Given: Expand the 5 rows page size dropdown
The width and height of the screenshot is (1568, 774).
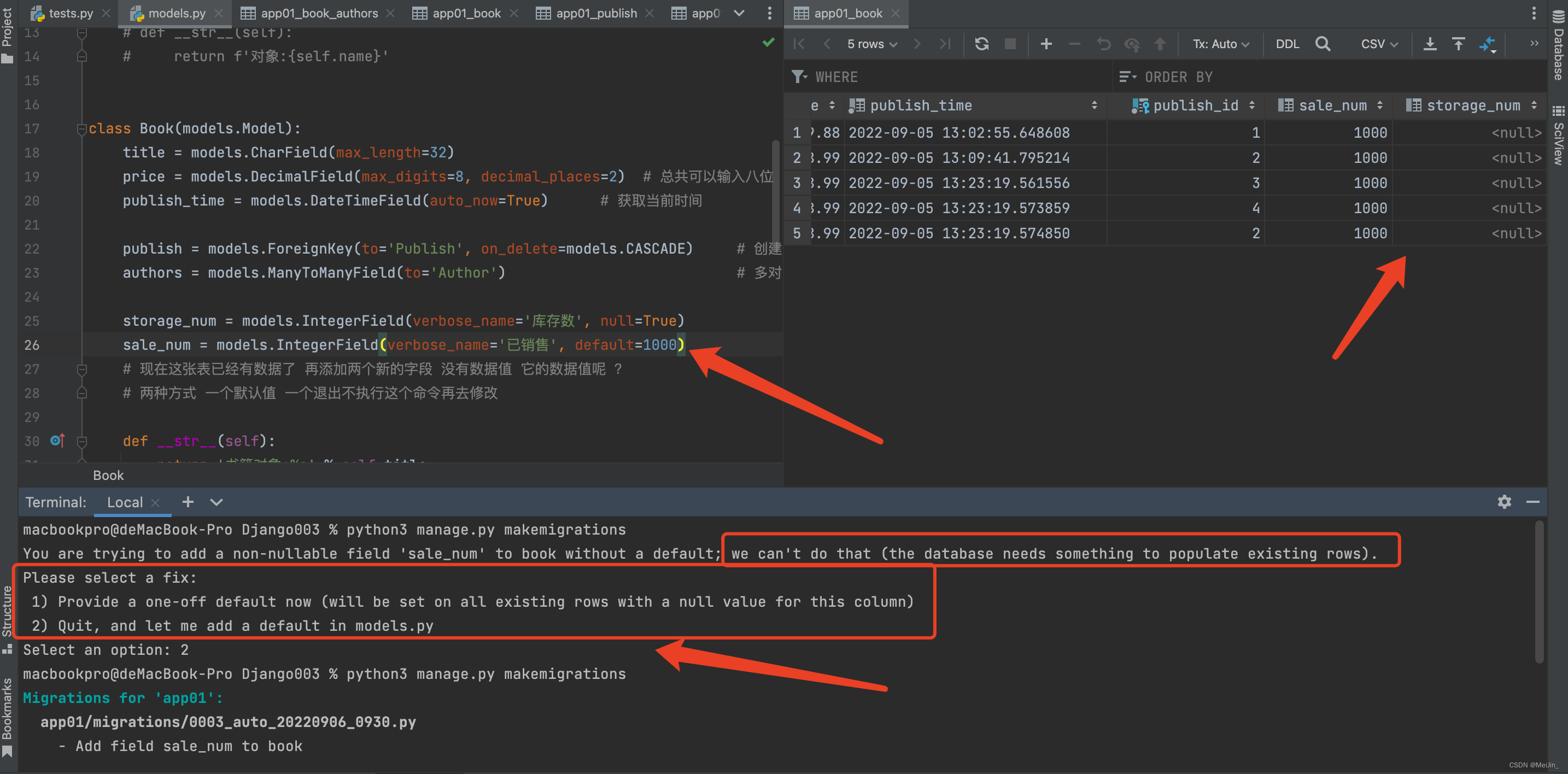Looking at the screenshot, I should pyautogui.click(x=871, y=44).
